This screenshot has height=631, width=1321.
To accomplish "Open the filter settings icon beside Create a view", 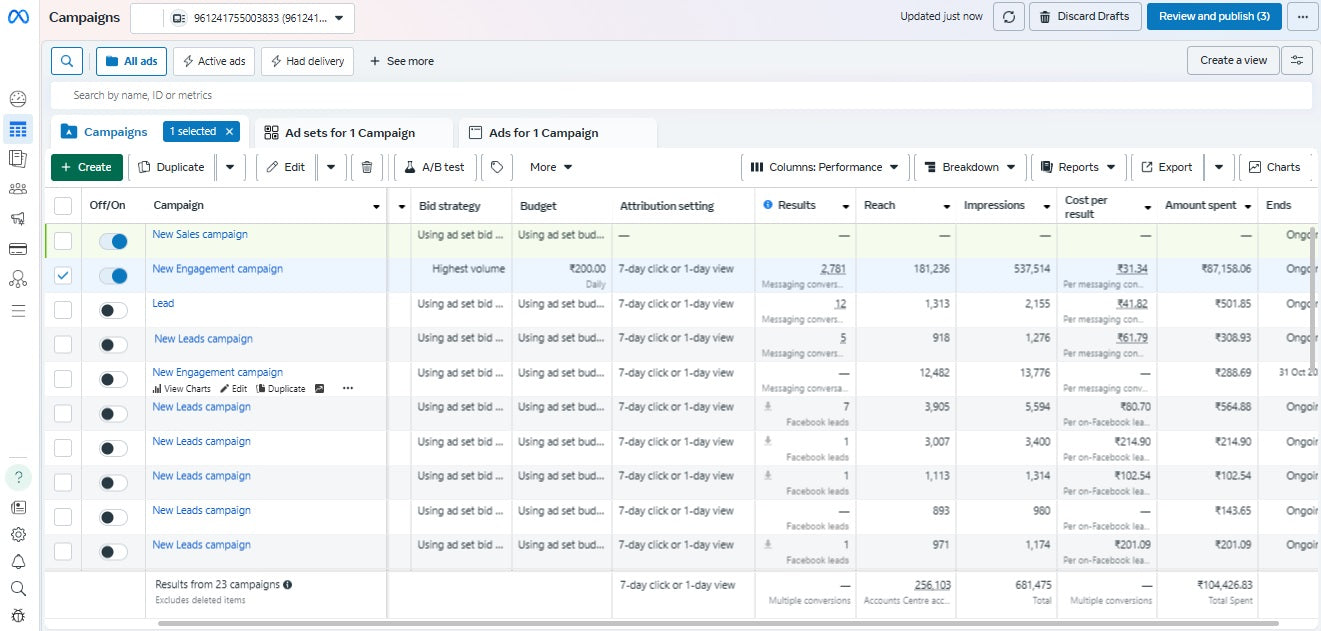I will [x=1297, y=60].
